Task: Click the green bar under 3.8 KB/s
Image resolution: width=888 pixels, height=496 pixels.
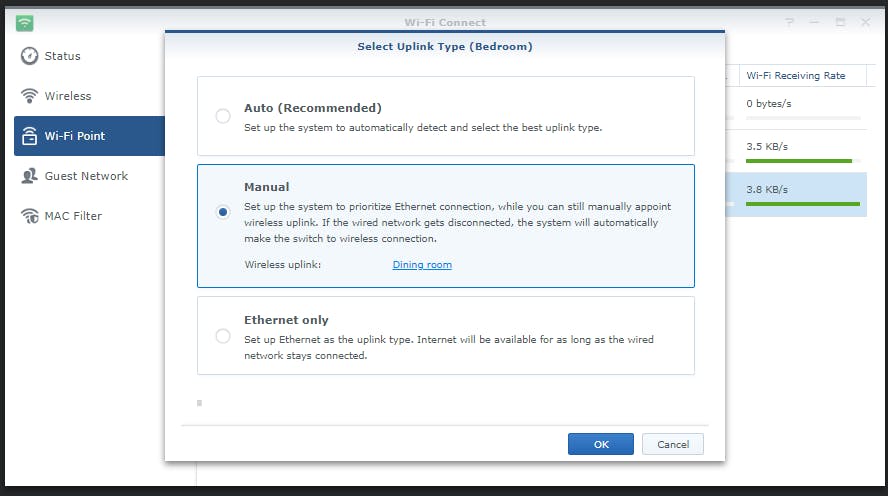Action: pos(802,204)
